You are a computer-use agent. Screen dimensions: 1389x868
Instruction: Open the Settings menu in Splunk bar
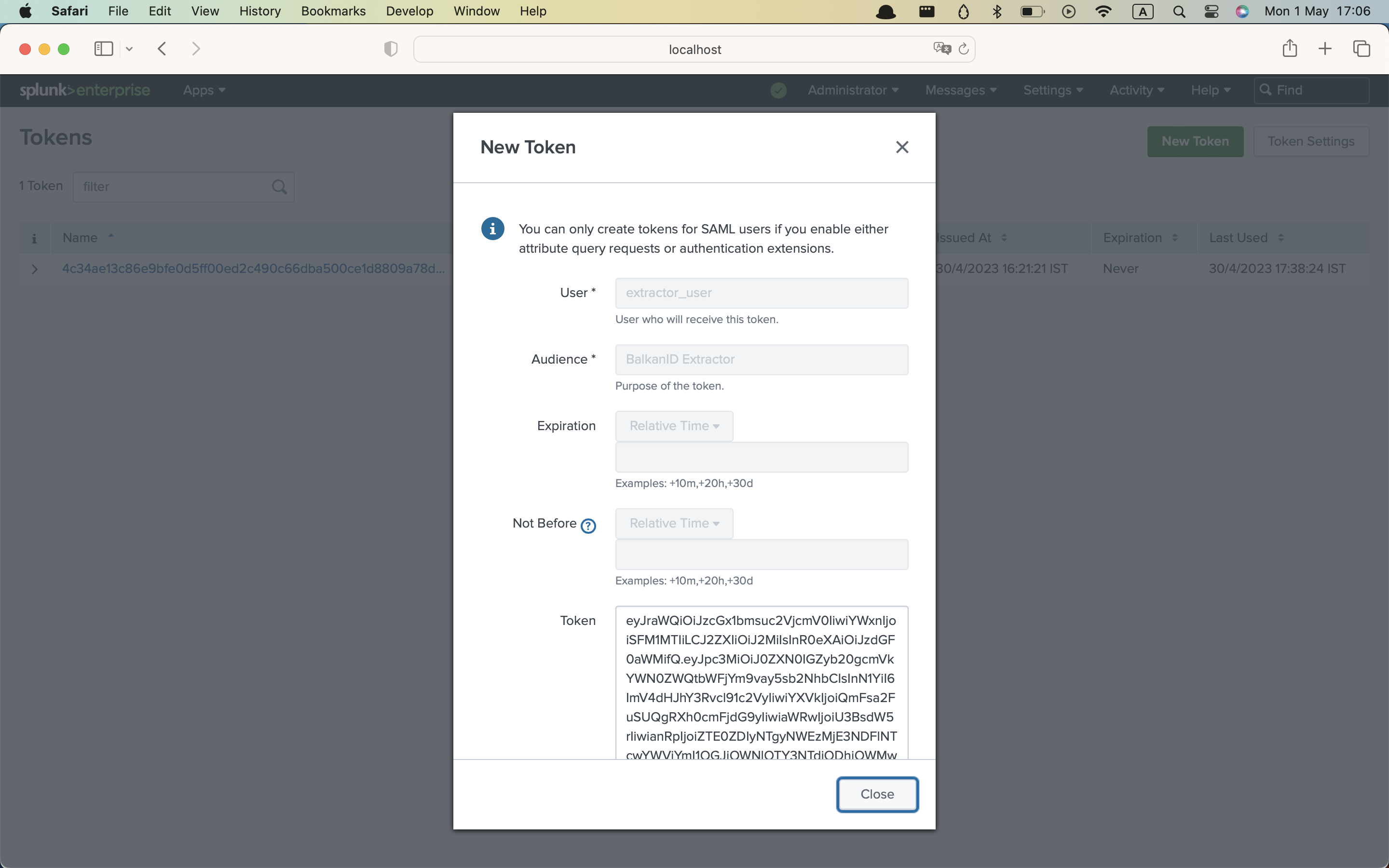pos(1053,90)
